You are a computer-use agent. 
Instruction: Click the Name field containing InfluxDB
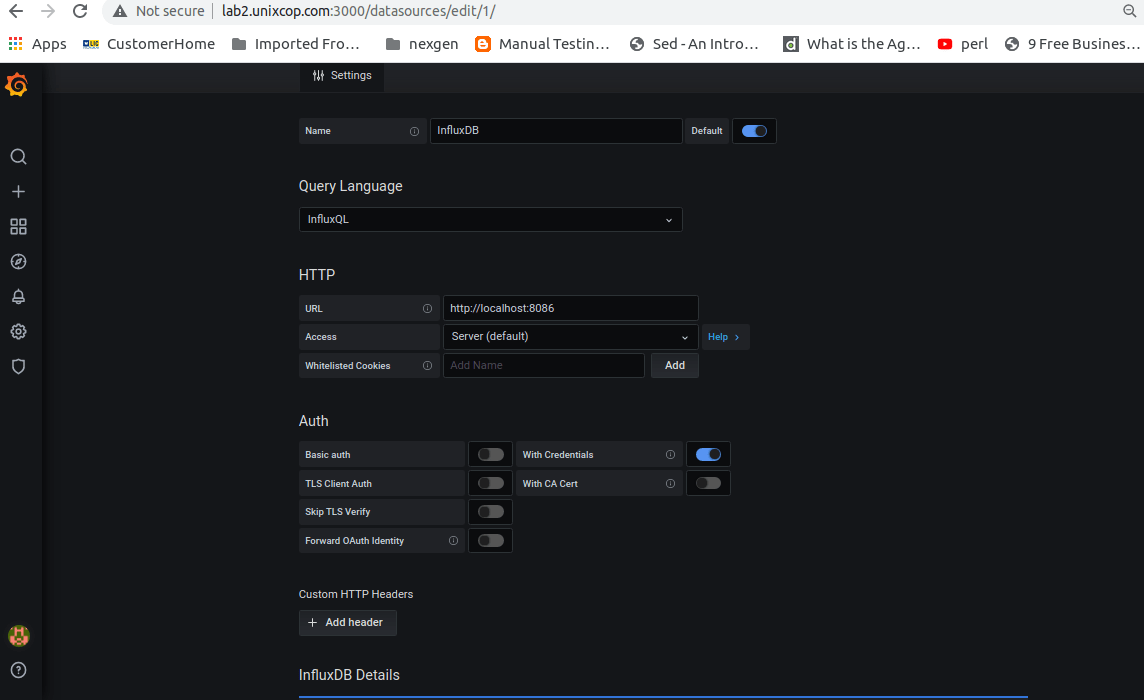coord(556,131)
